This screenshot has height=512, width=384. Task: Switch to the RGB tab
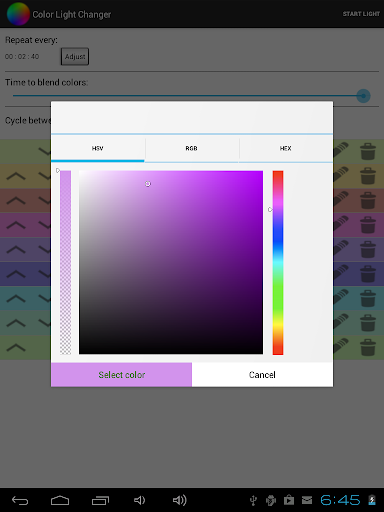pyautogui.click(x=192, y=148)
